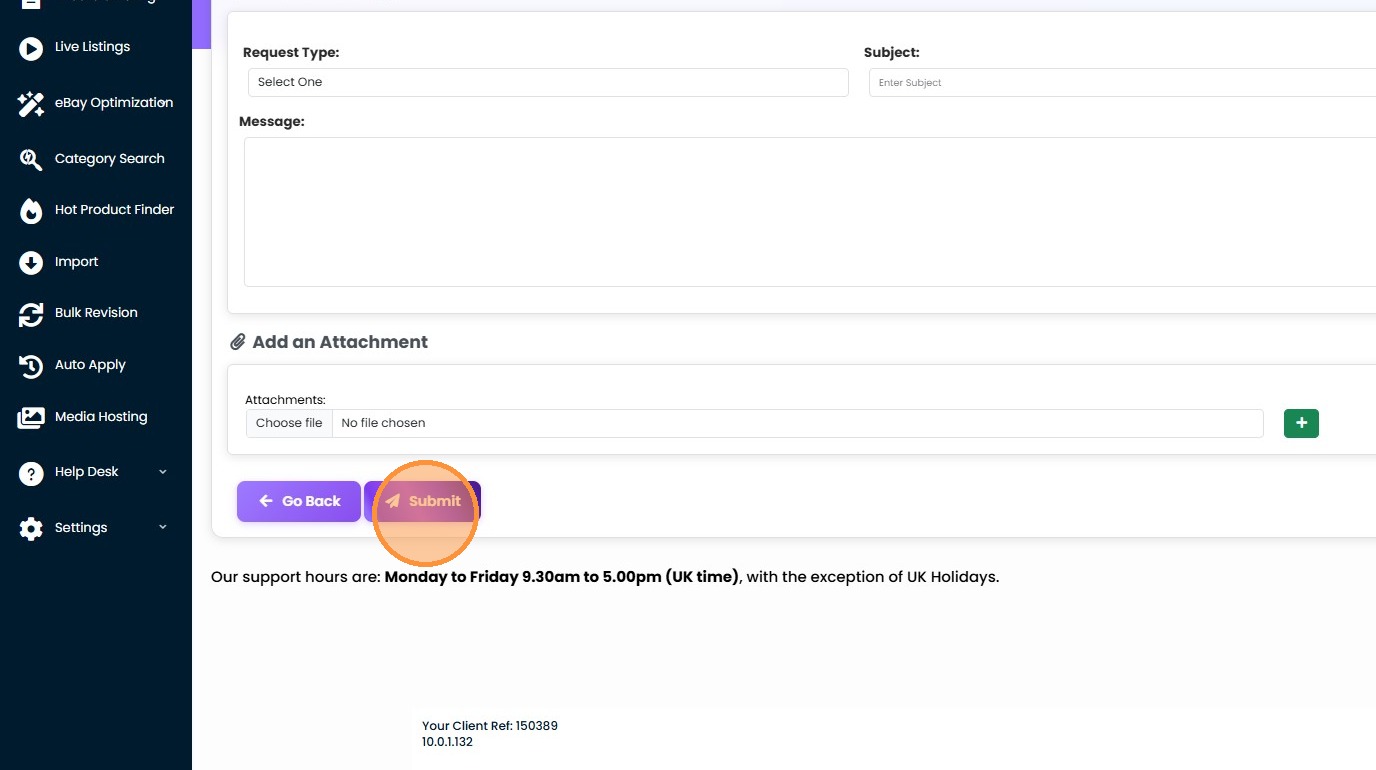Open Bulk Revision page
Viewport: 1376px width, 770px height.
click(x=96, y=313)
